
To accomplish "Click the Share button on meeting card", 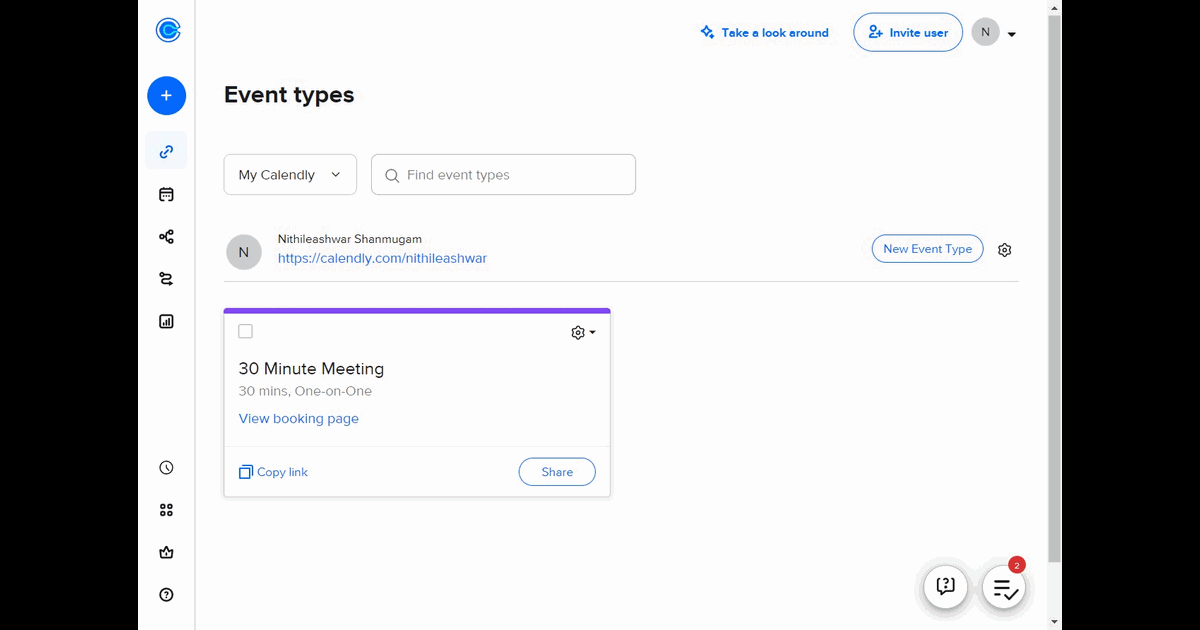I will (557, 472).
